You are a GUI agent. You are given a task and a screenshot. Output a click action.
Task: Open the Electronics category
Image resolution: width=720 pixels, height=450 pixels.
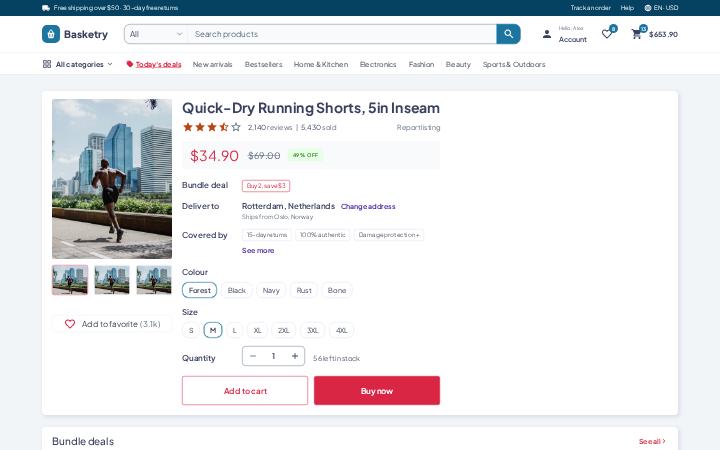click(378, 64)
